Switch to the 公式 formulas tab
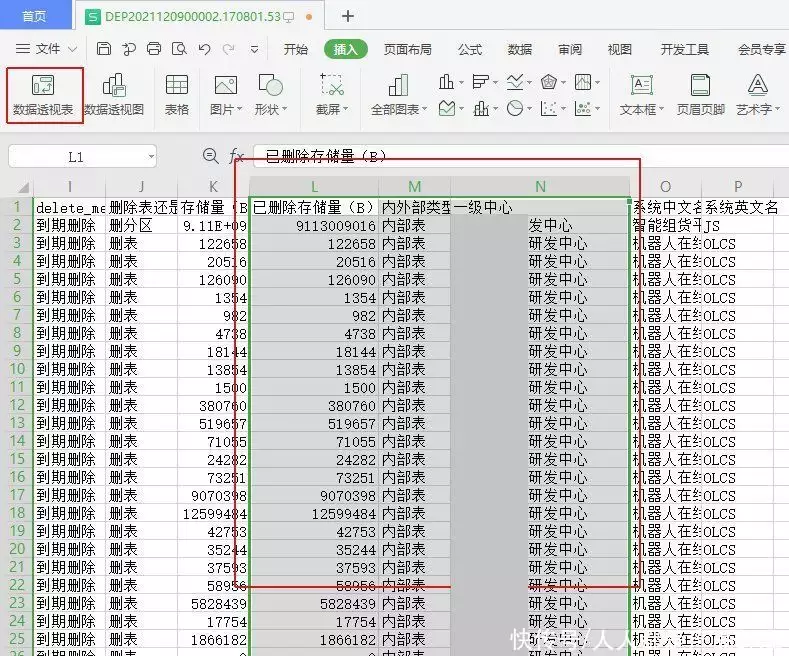Viewport: 789px width, 656px height. click(x=470, y=49)
